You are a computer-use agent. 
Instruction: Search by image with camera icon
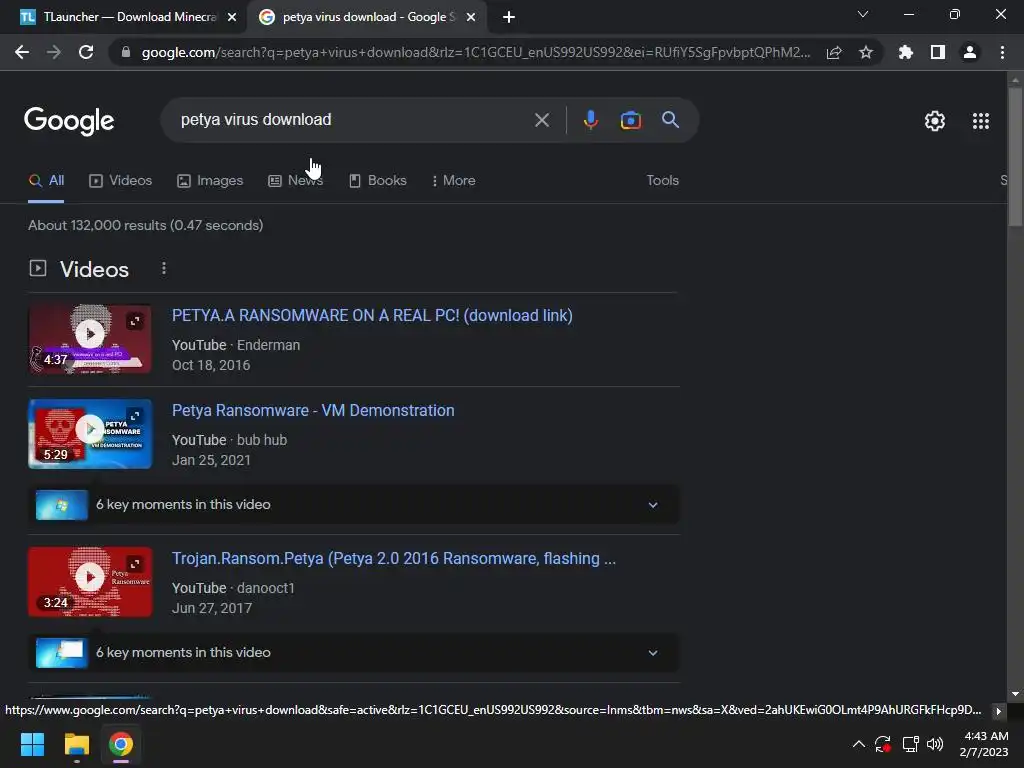tap(630, 120)
